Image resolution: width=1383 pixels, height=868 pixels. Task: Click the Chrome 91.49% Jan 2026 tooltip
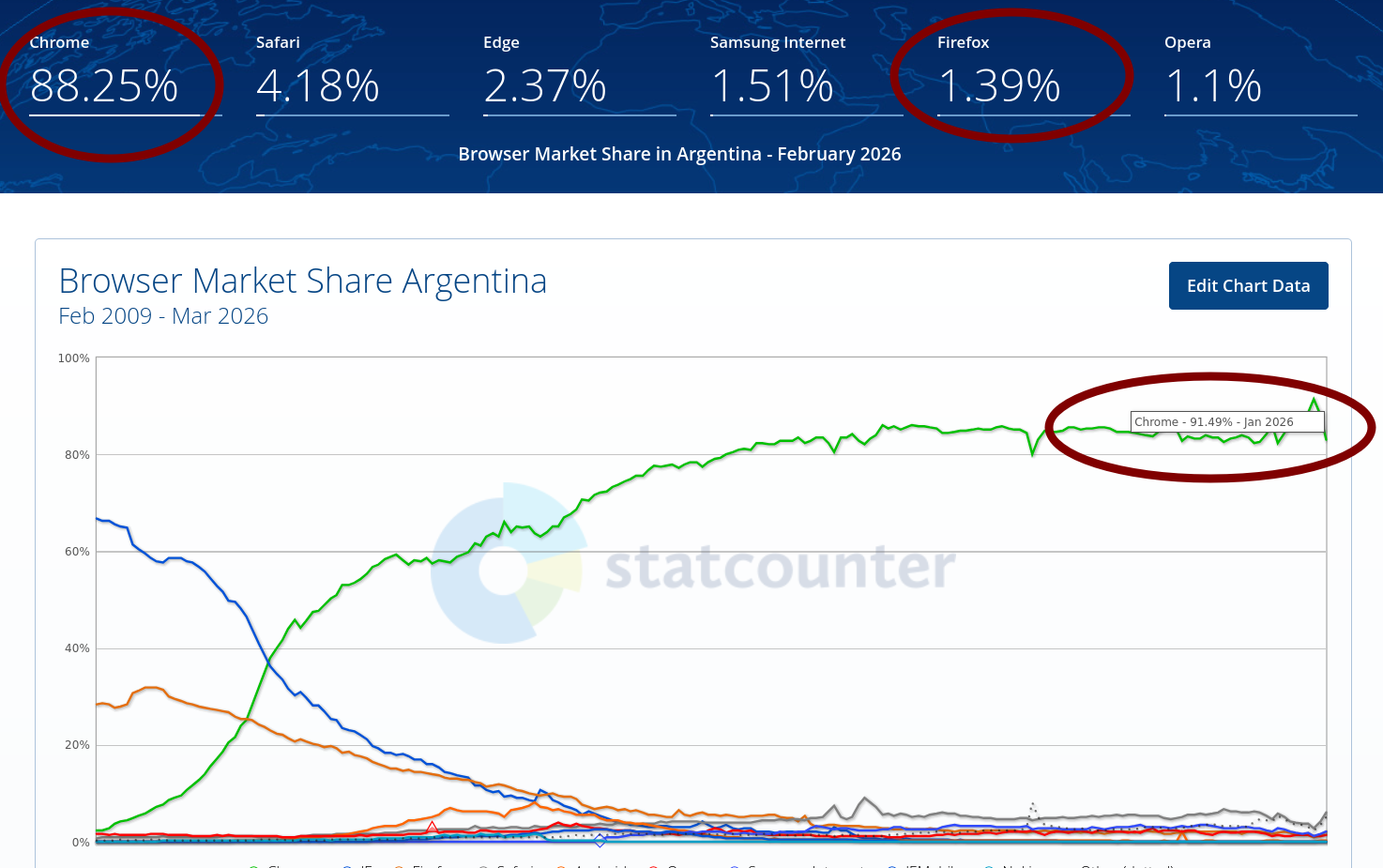pyautogui.click(x=1227, y=421)
